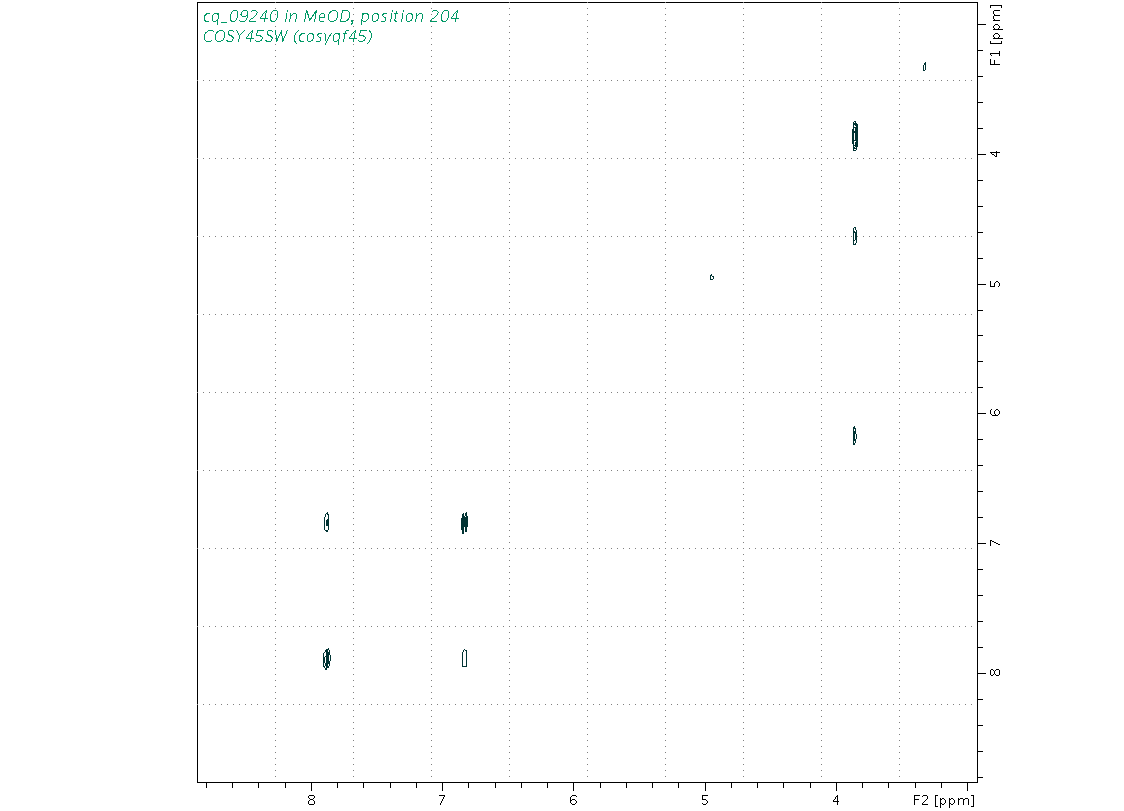
Task: Pick the diagonal peak at 6.85 ppm
Action: coord(465,523)
